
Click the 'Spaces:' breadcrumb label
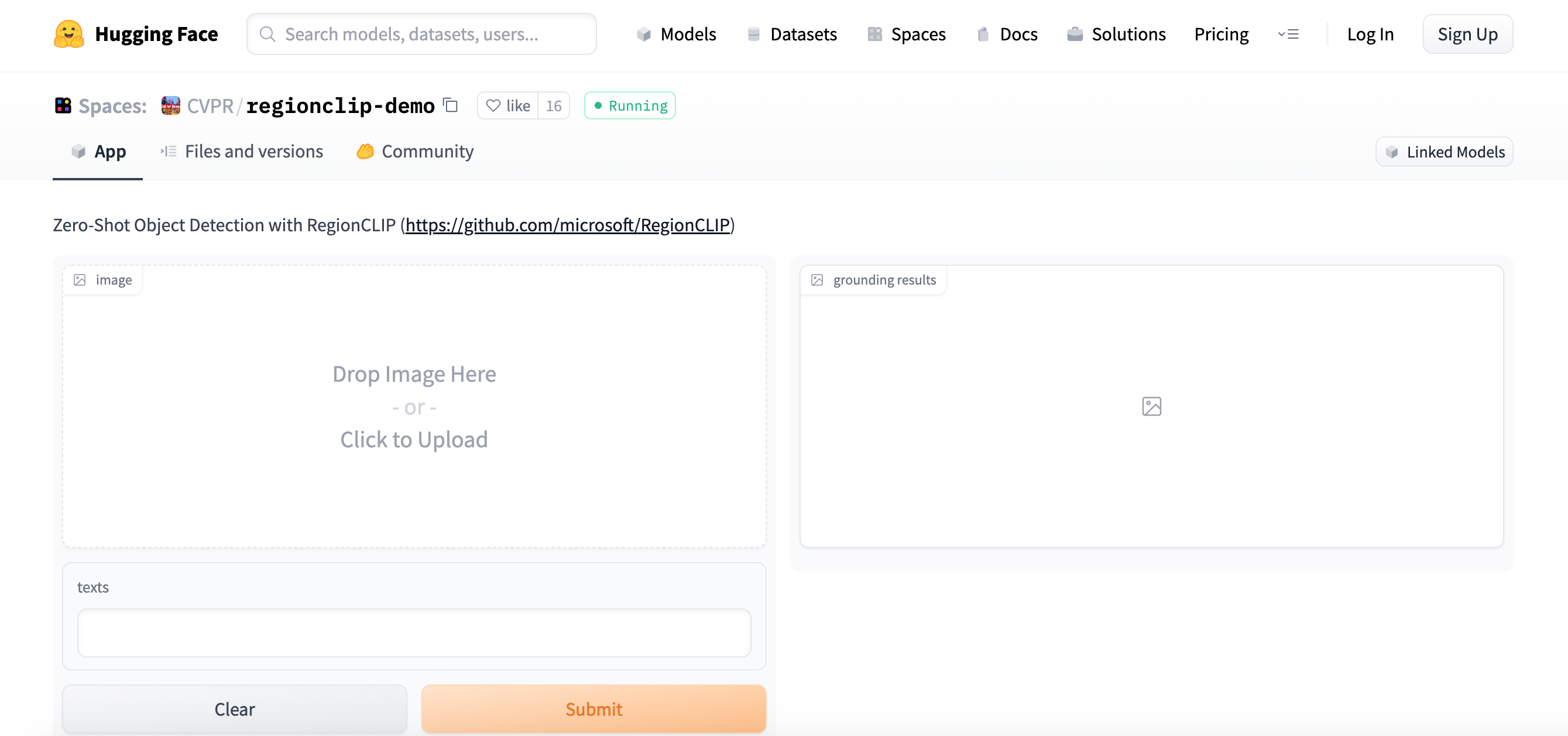(x=112, y=105)
